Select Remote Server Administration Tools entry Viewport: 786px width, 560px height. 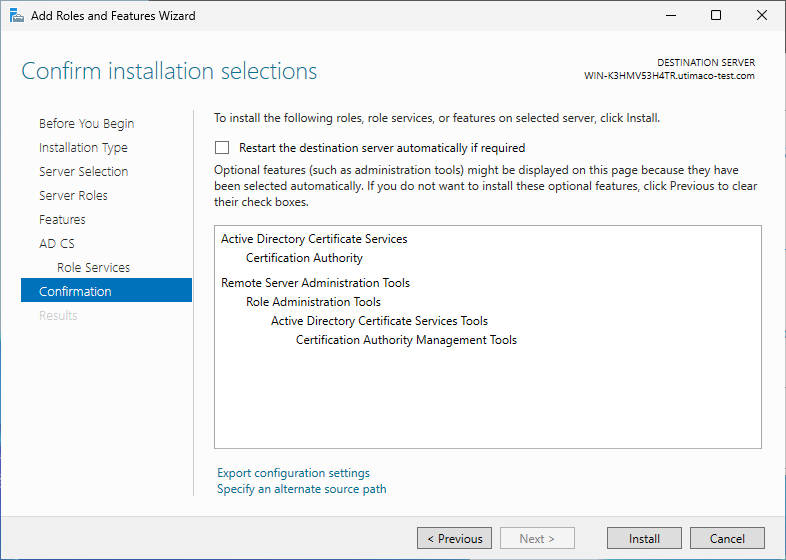coord(315,283)
